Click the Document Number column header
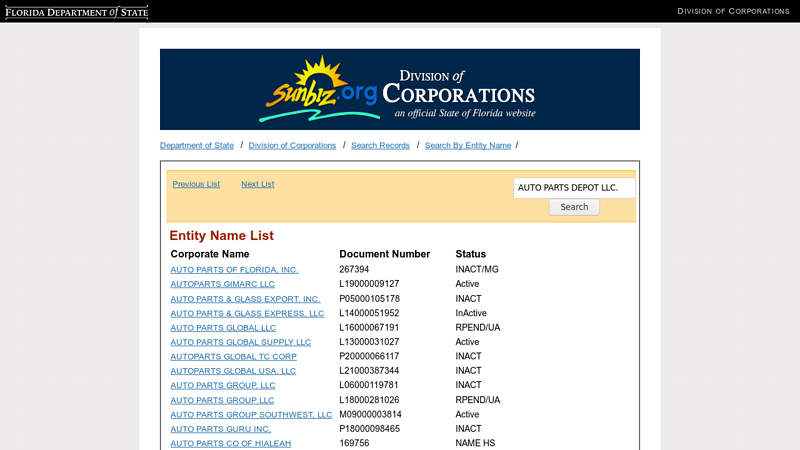Screen dimensions: 800x450 tap(385, 254)
